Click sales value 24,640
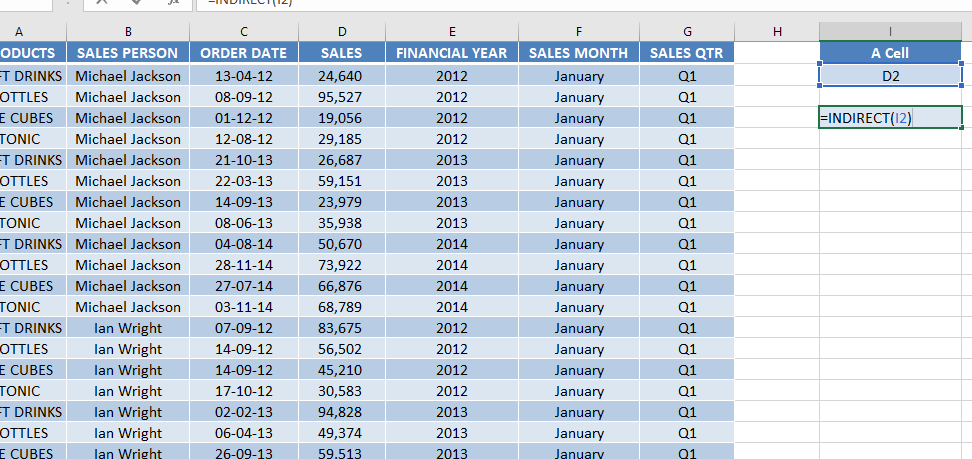The image size is (972, 459). (x=342, y=76)
